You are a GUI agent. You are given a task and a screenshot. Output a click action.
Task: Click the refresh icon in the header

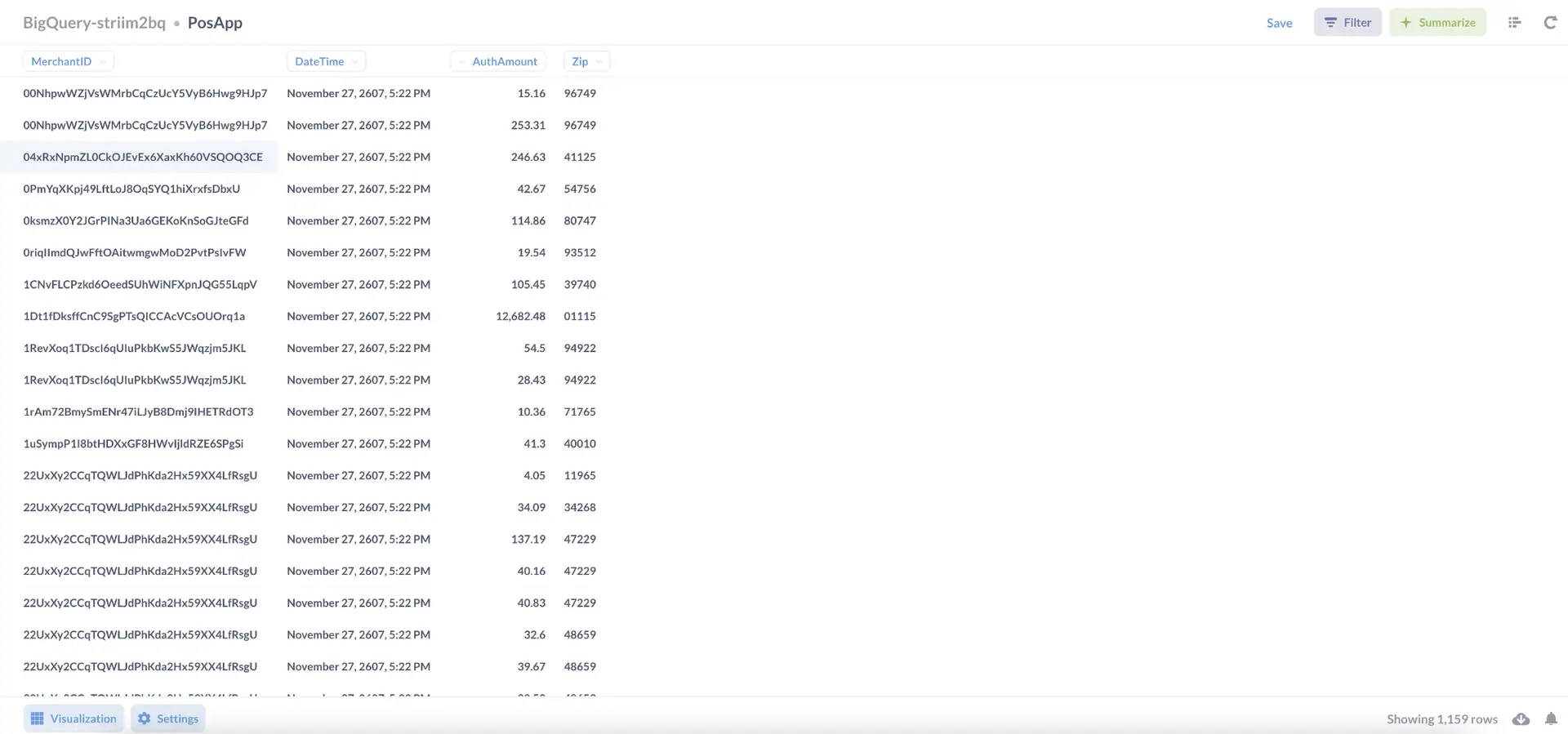click(x=1549, y=23)
